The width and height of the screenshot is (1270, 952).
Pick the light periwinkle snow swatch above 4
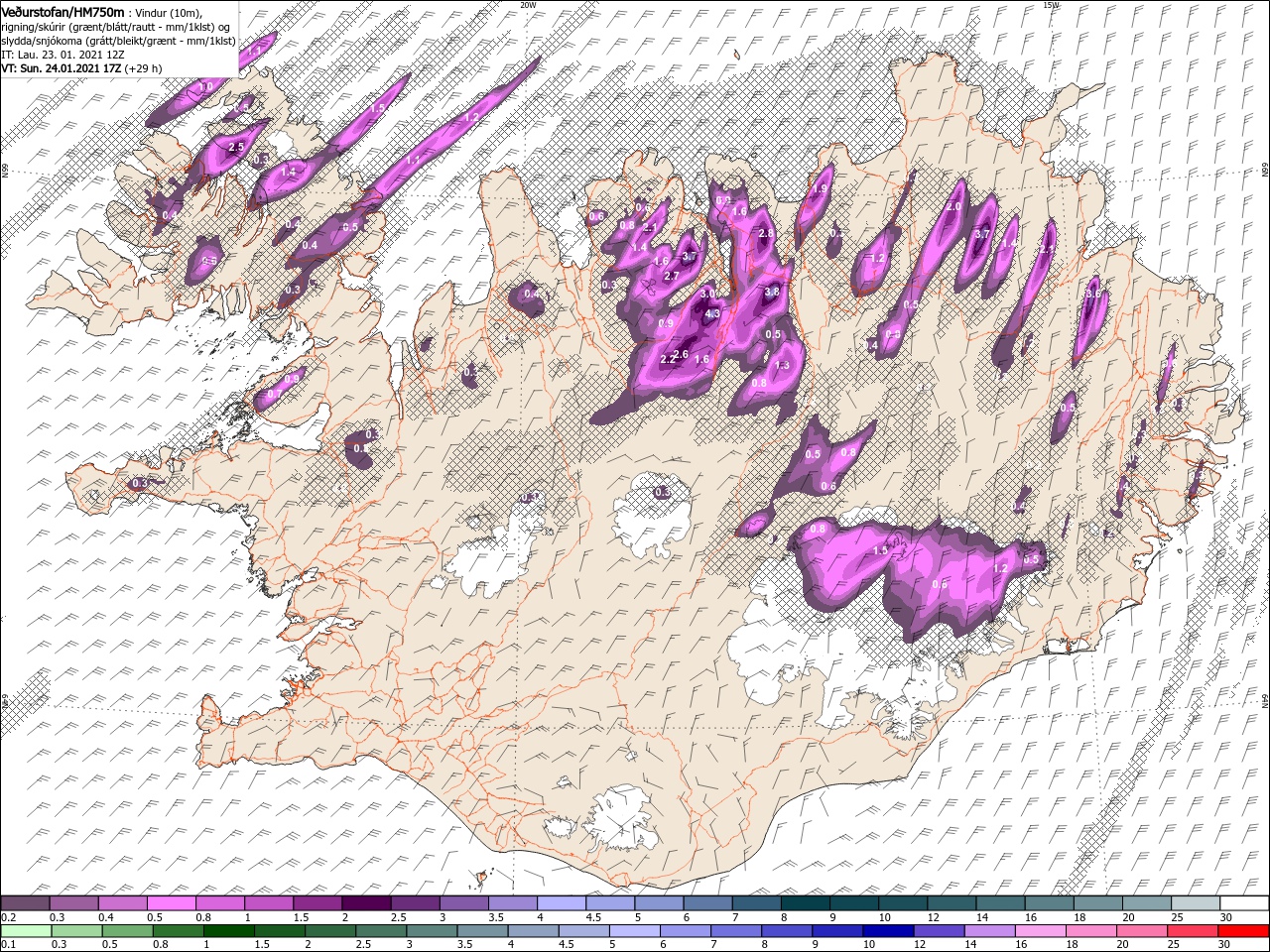[560, 903]
